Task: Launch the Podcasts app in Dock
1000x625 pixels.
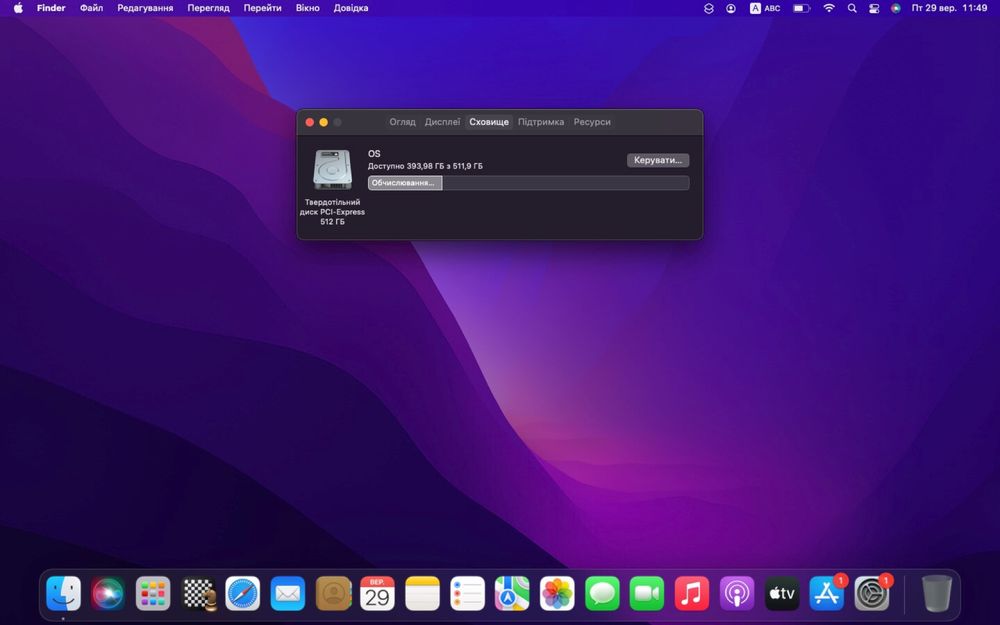Action: 737,593
